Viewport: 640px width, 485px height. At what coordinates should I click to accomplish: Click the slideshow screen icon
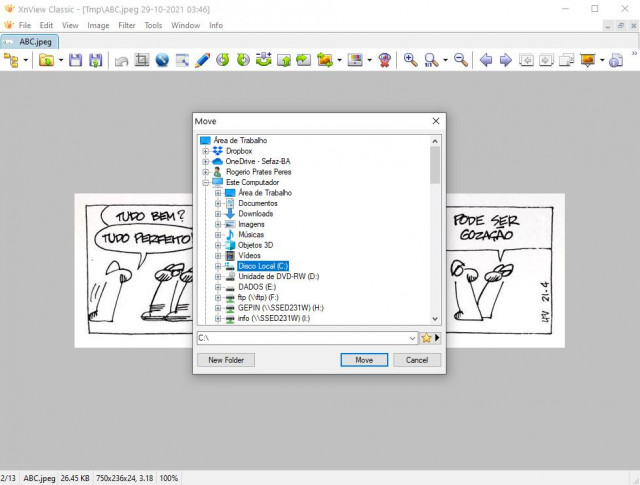(x=588, y=60)
